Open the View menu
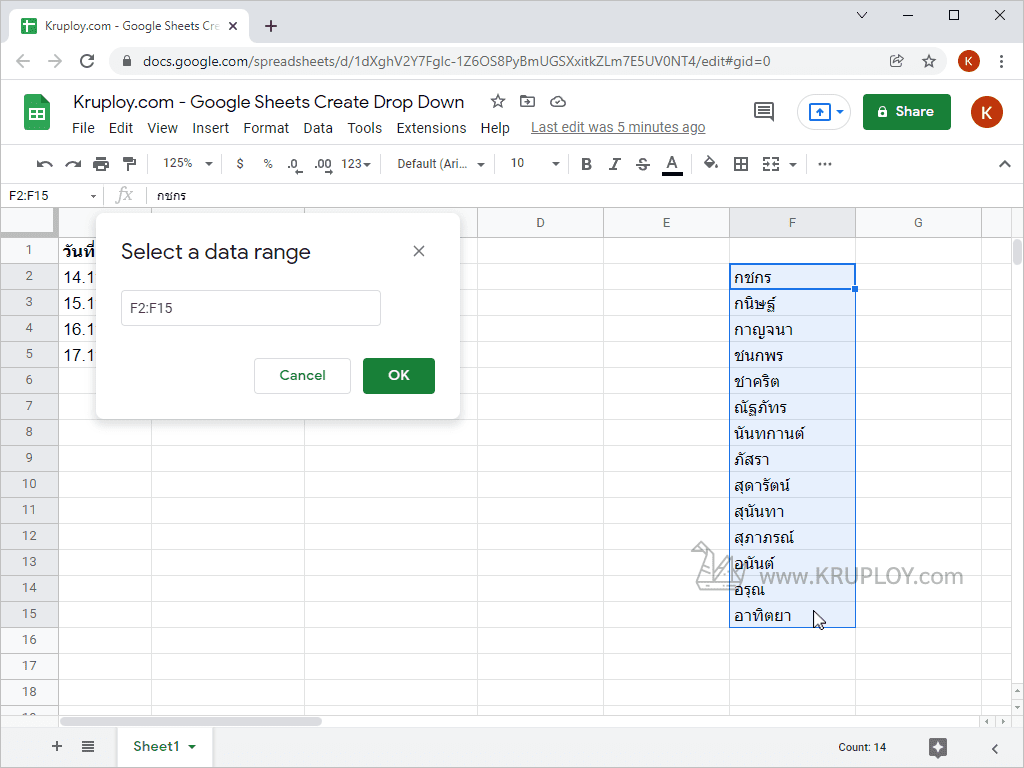This screenshot has width=1024, height=768. click(162, 128)
